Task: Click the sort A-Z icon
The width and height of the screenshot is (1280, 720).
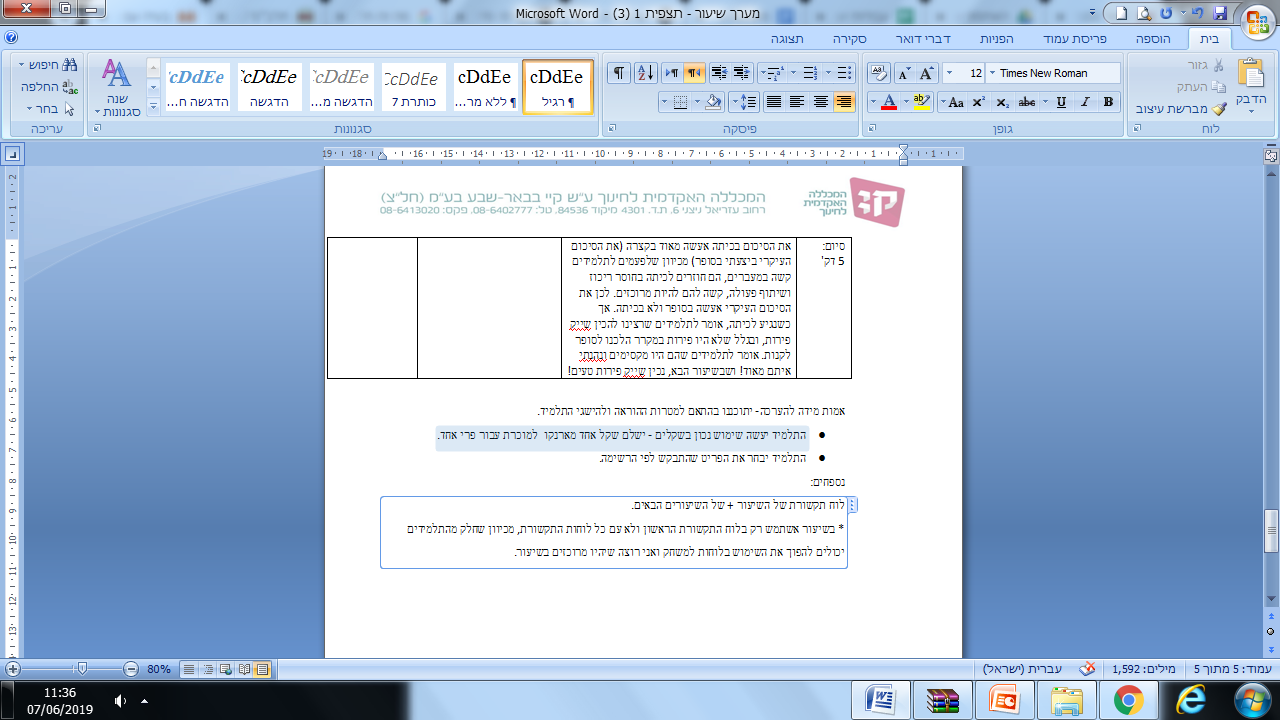Action: click(x=645, y=73)
